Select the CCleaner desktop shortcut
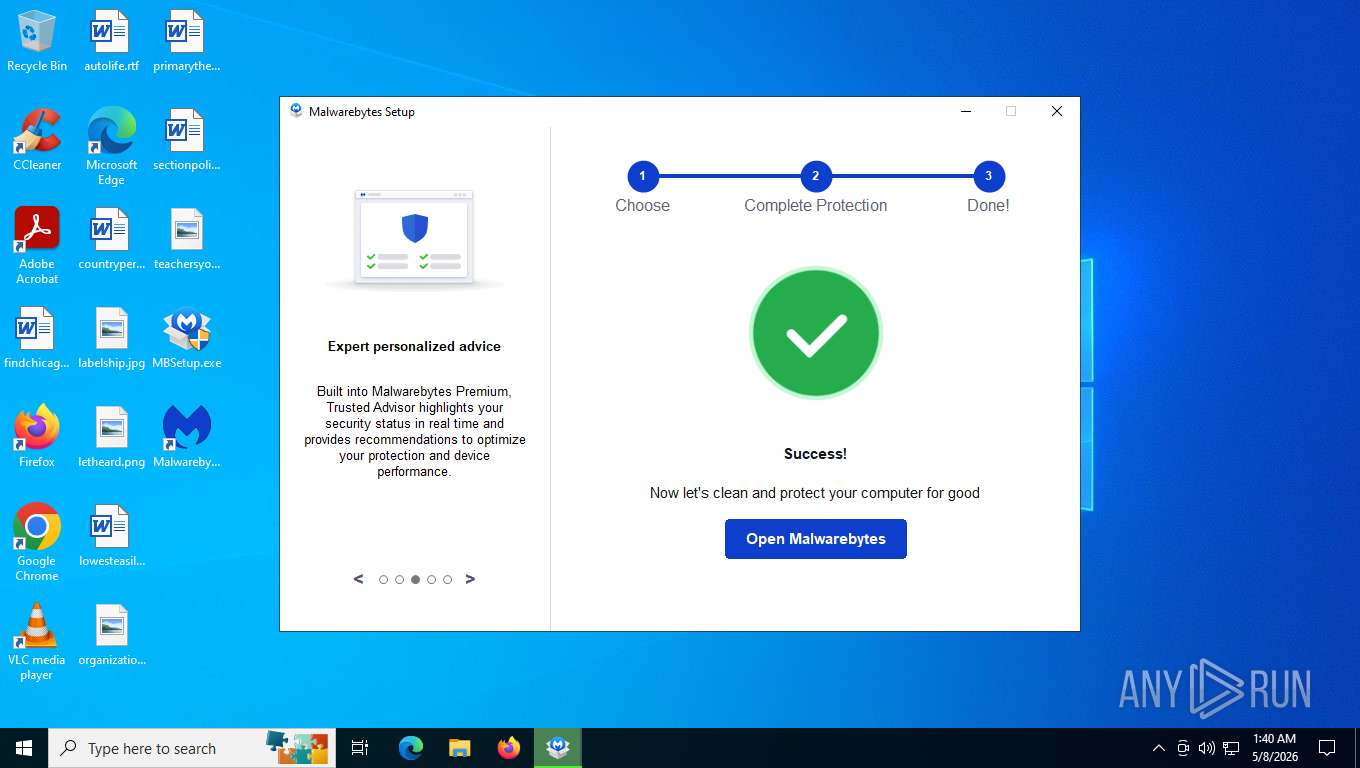 pos(37,141)
